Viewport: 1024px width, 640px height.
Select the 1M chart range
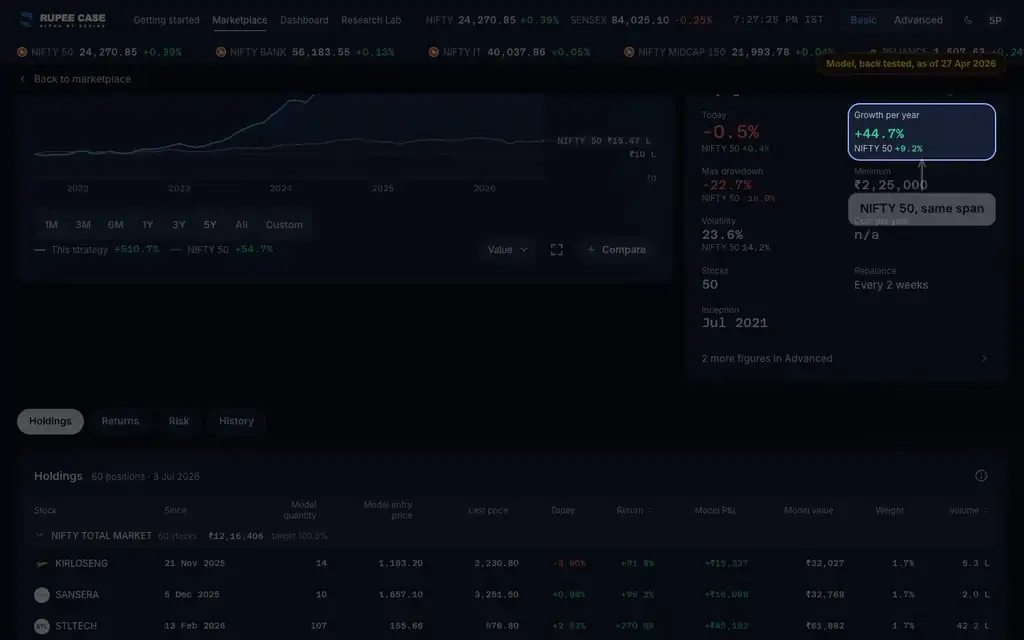pyautogui.click(x=51, y=225)
